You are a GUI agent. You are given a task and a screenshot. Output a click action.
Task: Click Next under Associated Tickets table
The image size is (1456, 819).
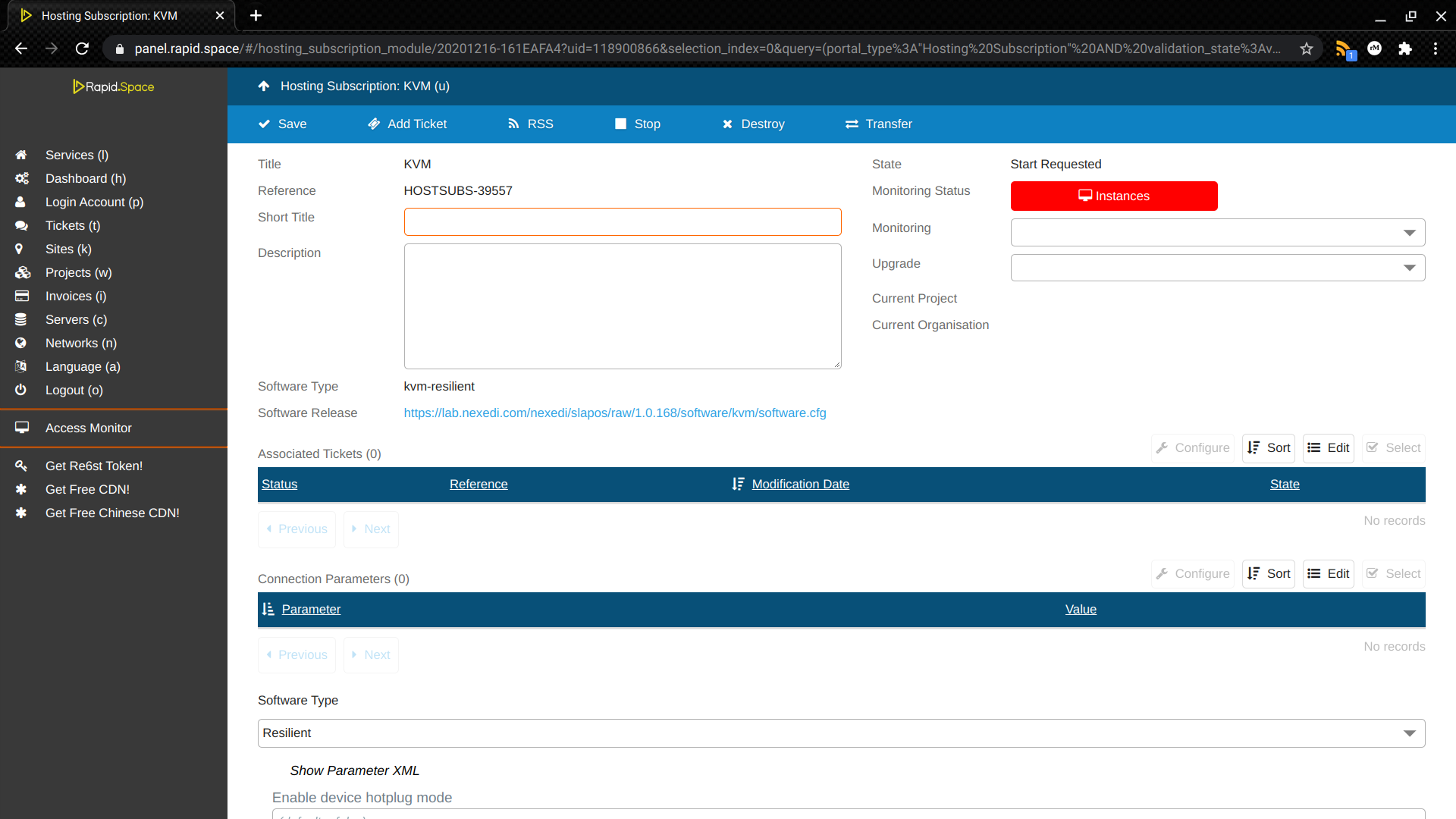[x=371, y=529]
